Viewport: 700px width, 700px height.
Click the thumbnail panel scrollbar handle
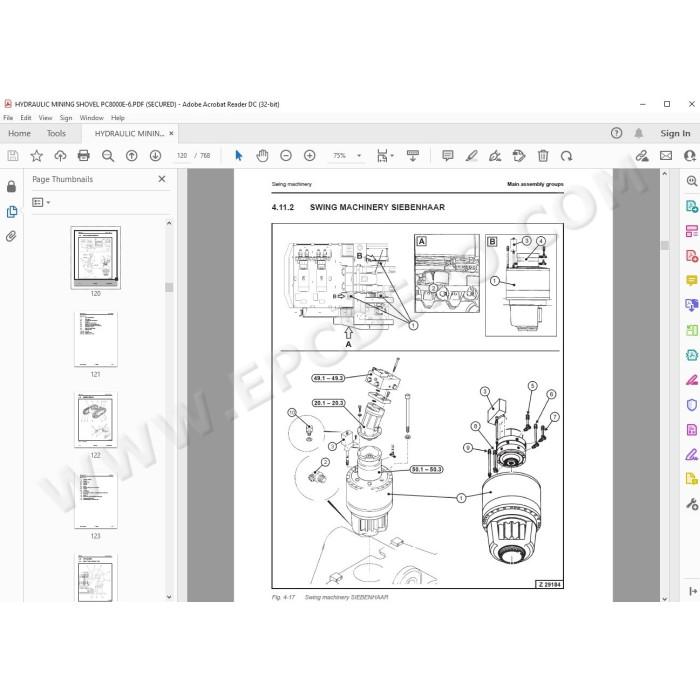click(x=169, y=287)
